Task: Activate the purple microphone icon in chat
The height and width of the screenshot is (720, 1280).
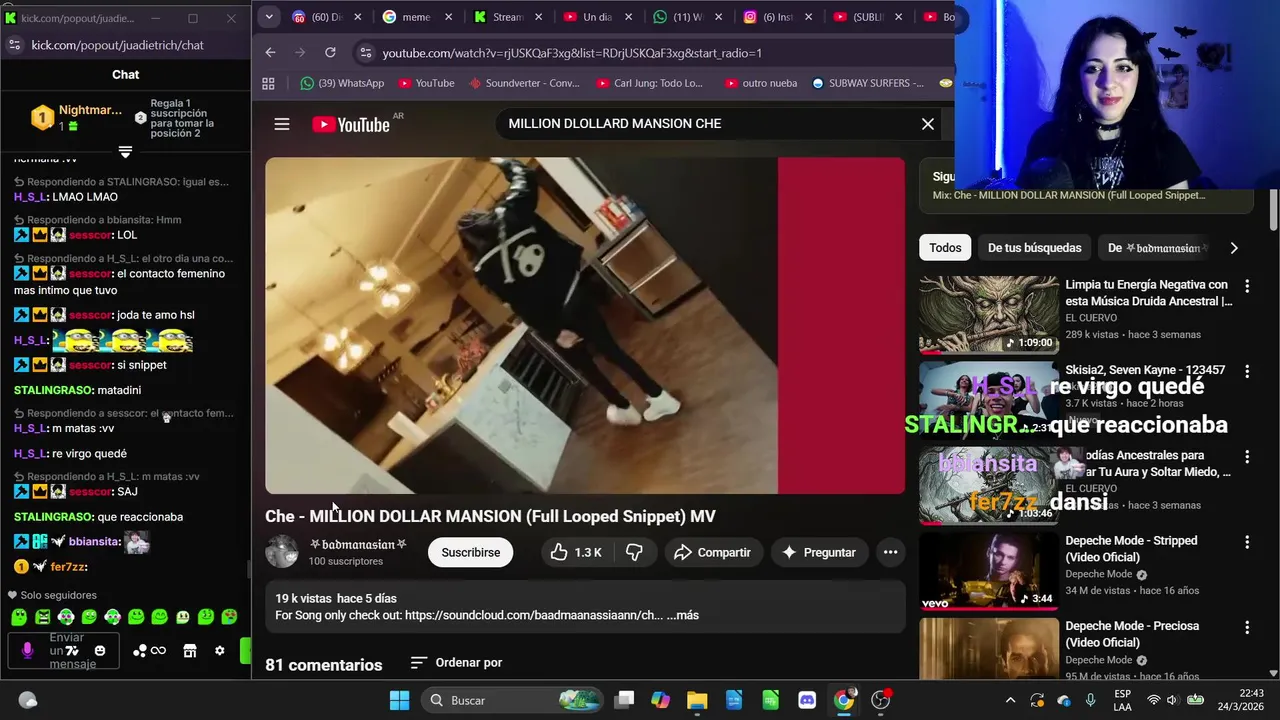Action: coord(27,651)
